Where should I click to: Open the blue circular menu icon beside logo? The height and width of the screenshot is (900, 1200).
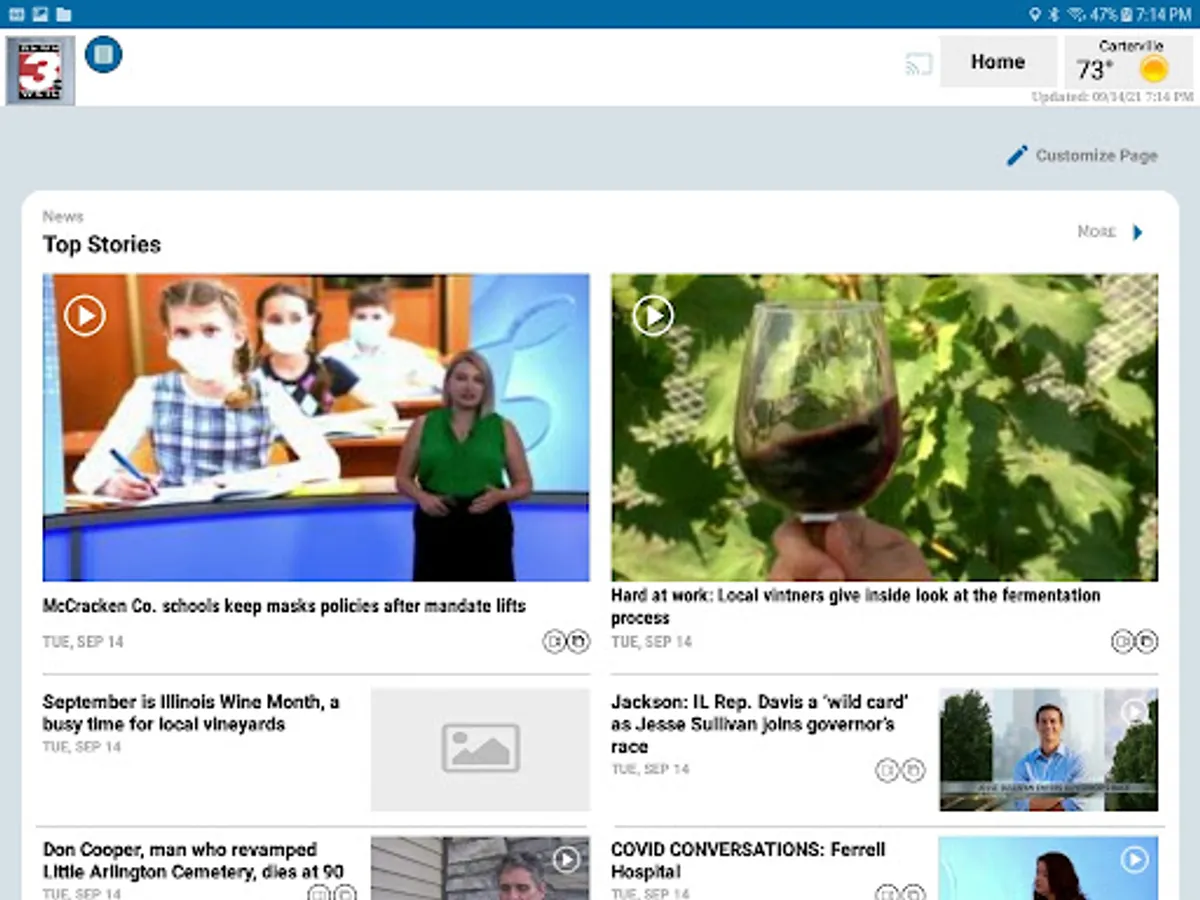(104, 54)
